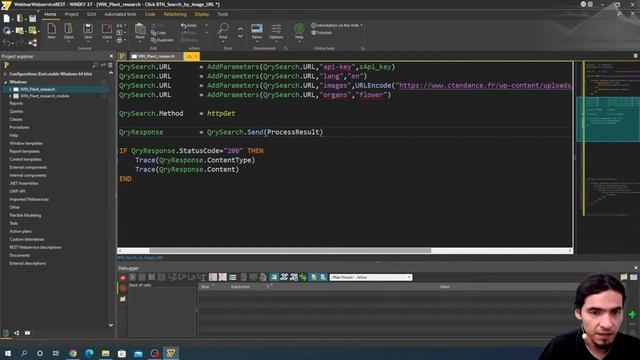Open the Home ribbon tab
Screen dimensions: 640x360
click(50, 14)
